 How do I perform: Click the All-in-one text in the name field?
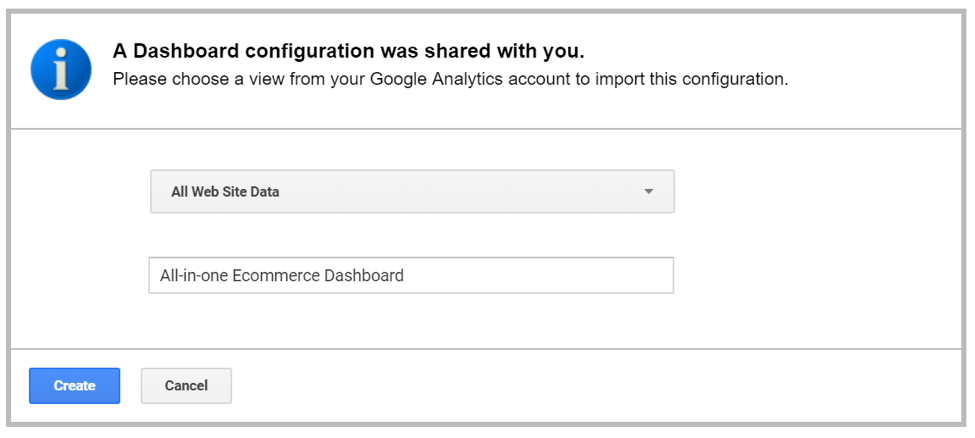coord(192,276)
